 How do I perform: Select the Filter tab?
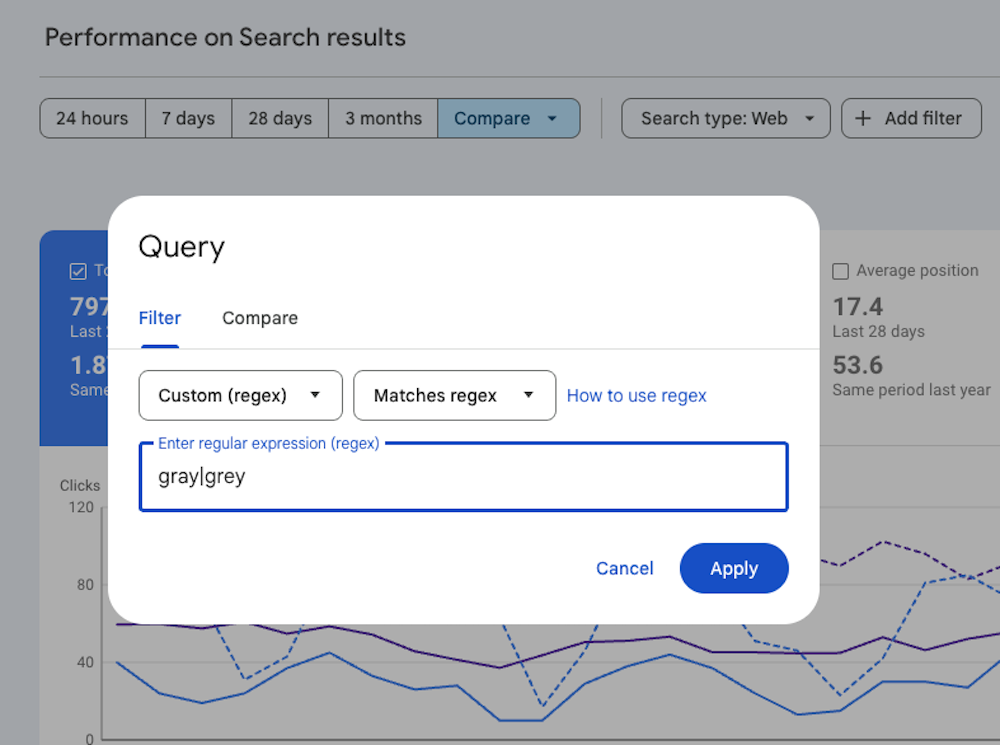(159, 318)
